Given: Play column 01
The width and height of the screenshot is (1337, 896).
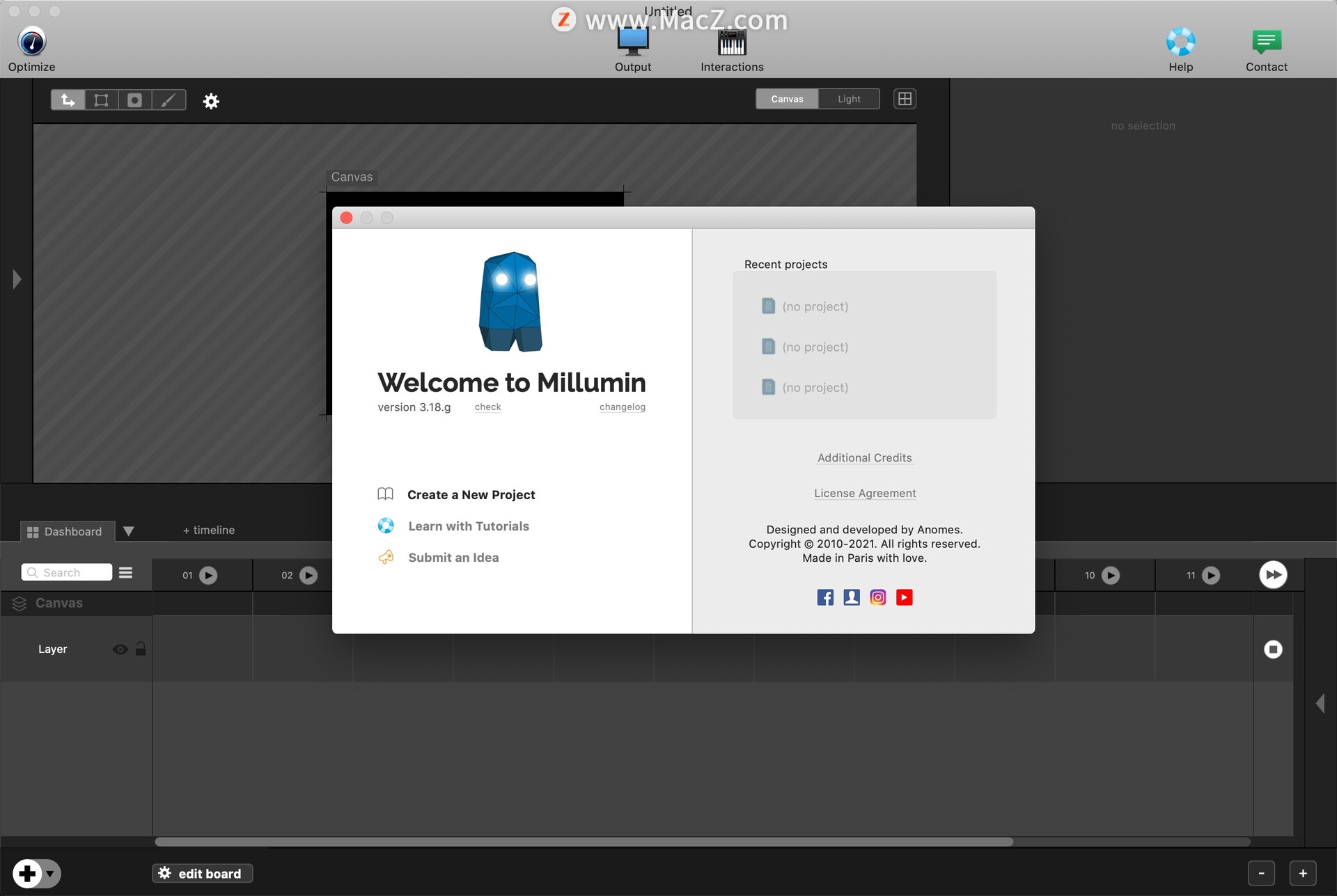Looking at the screenshot, I should tap(208, 576).
